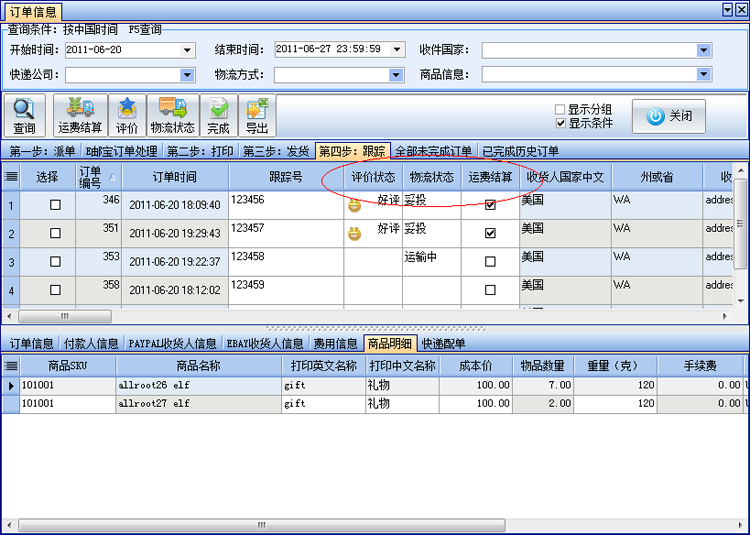Tick the select checkbox for order 353
This screenshot has width=750, height=535.
[x=55, y=262]
